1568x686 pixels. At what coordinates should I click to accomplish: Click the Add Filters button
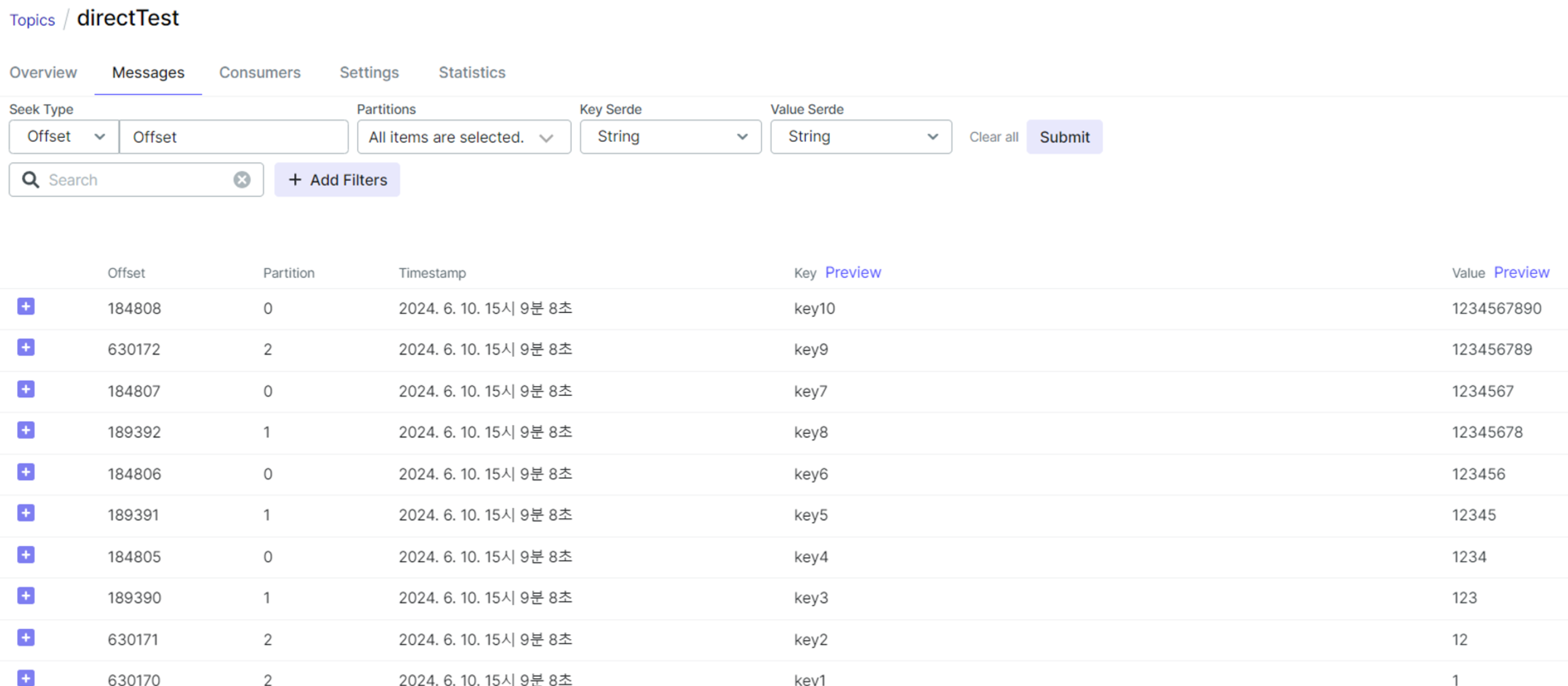tap(337, 179)
